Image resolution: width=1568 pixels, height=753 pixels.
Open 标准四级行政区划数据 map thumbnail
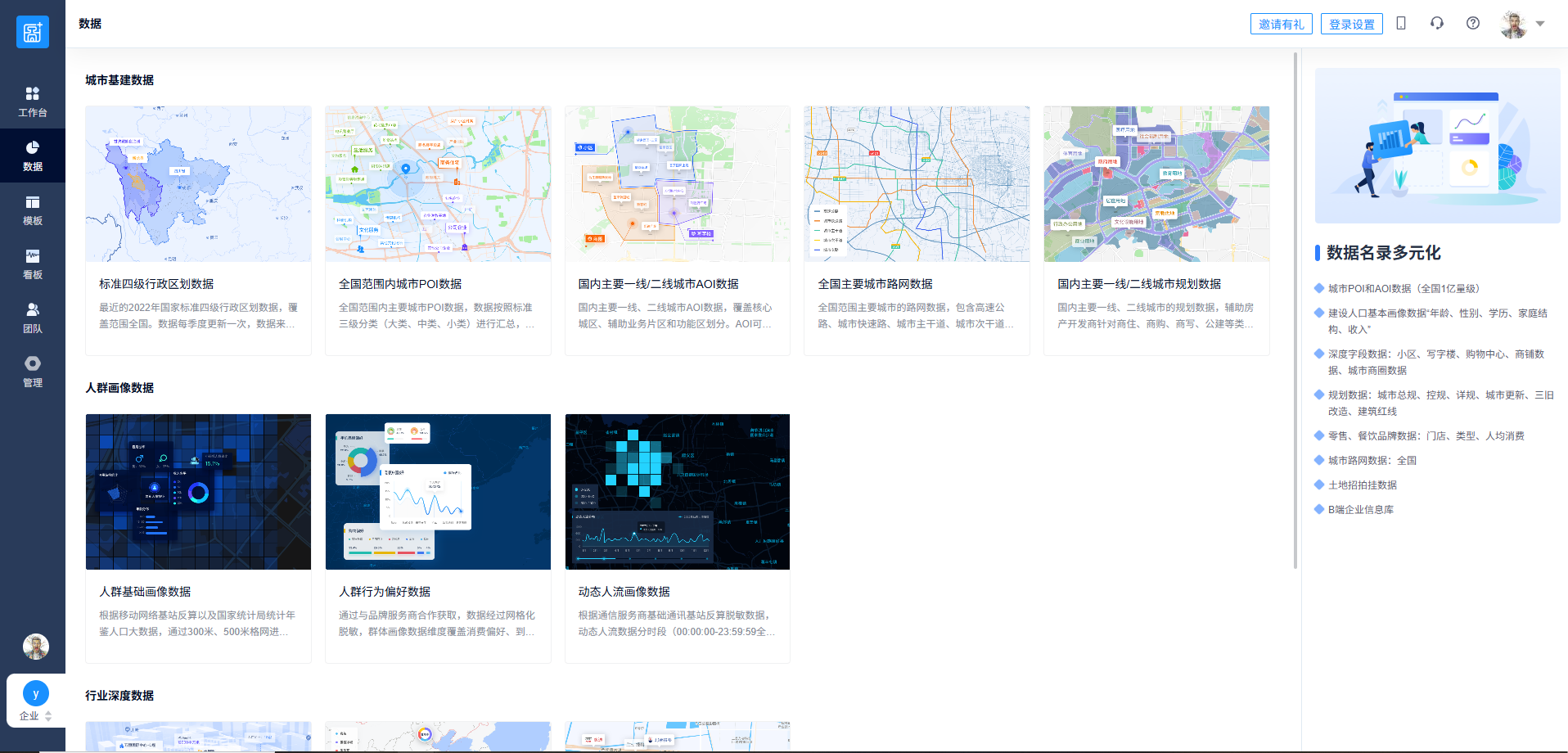[x=198, y=184]
